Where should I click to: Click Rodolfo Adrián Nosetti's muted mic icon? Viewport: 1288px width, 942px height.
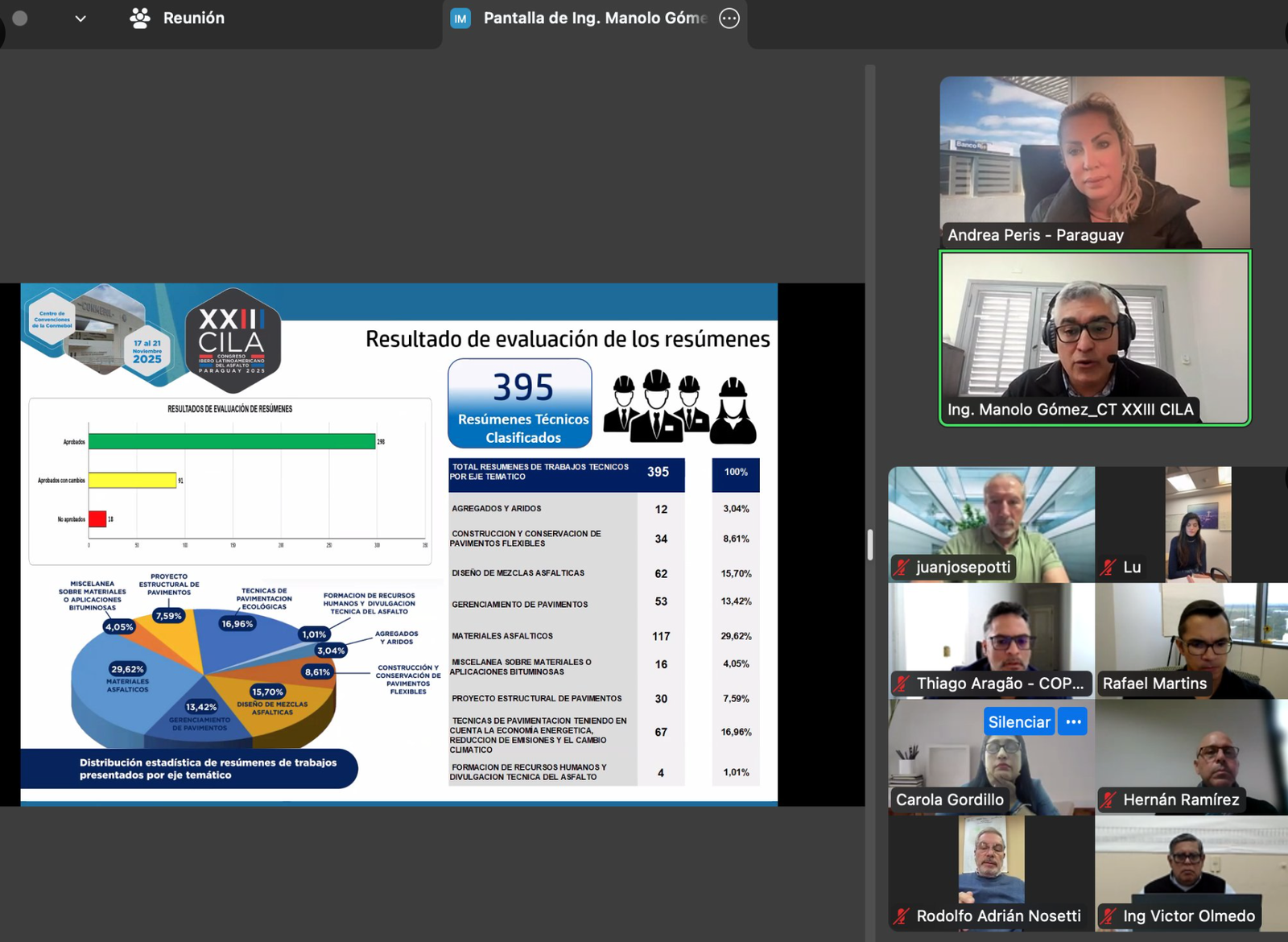pos(902,916)
